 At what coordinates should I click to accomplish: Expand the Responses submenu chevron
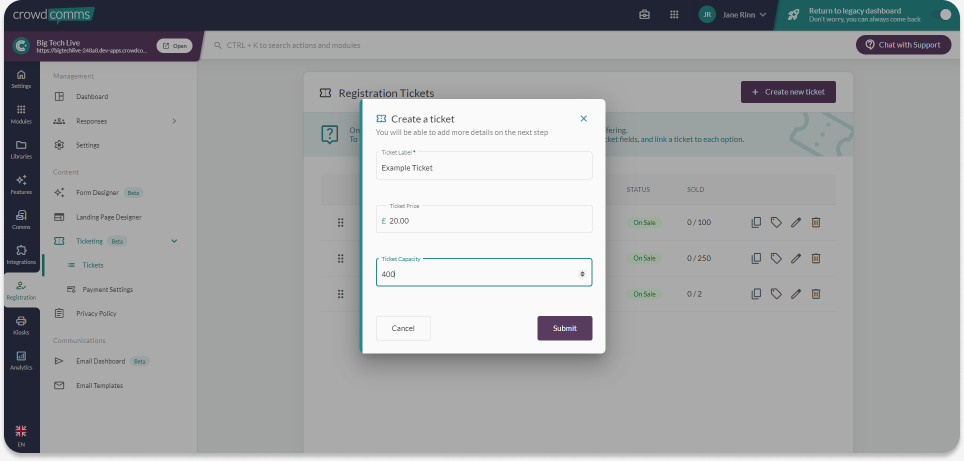coord(174,121)
